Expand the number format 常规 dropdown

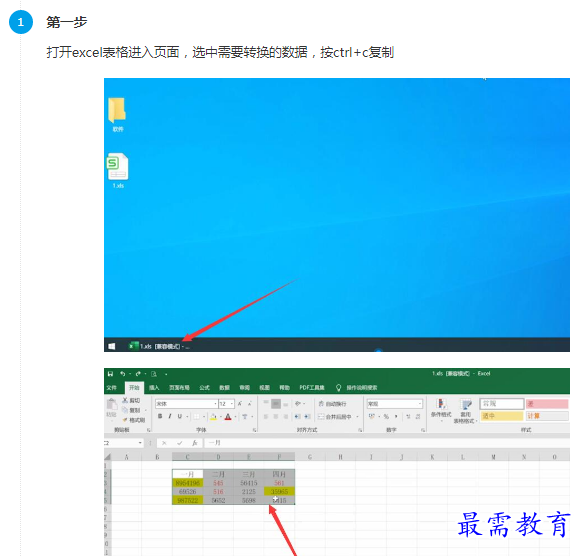(419, 404)
